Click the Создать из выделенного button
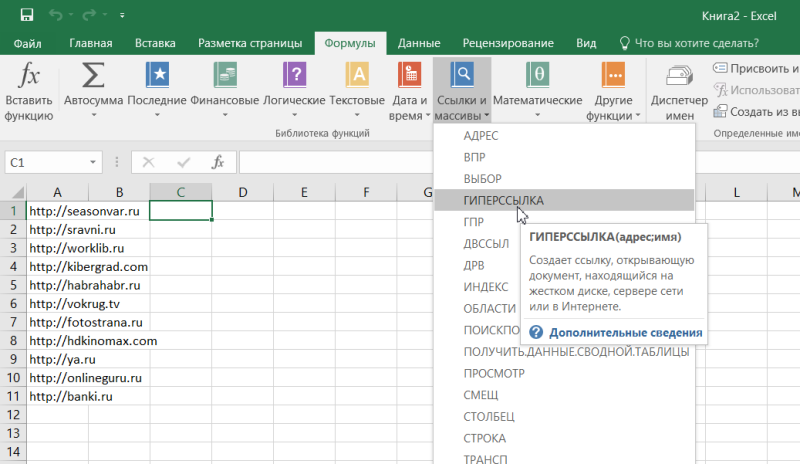This screenshot has width=800, height=464. (756, 111)
